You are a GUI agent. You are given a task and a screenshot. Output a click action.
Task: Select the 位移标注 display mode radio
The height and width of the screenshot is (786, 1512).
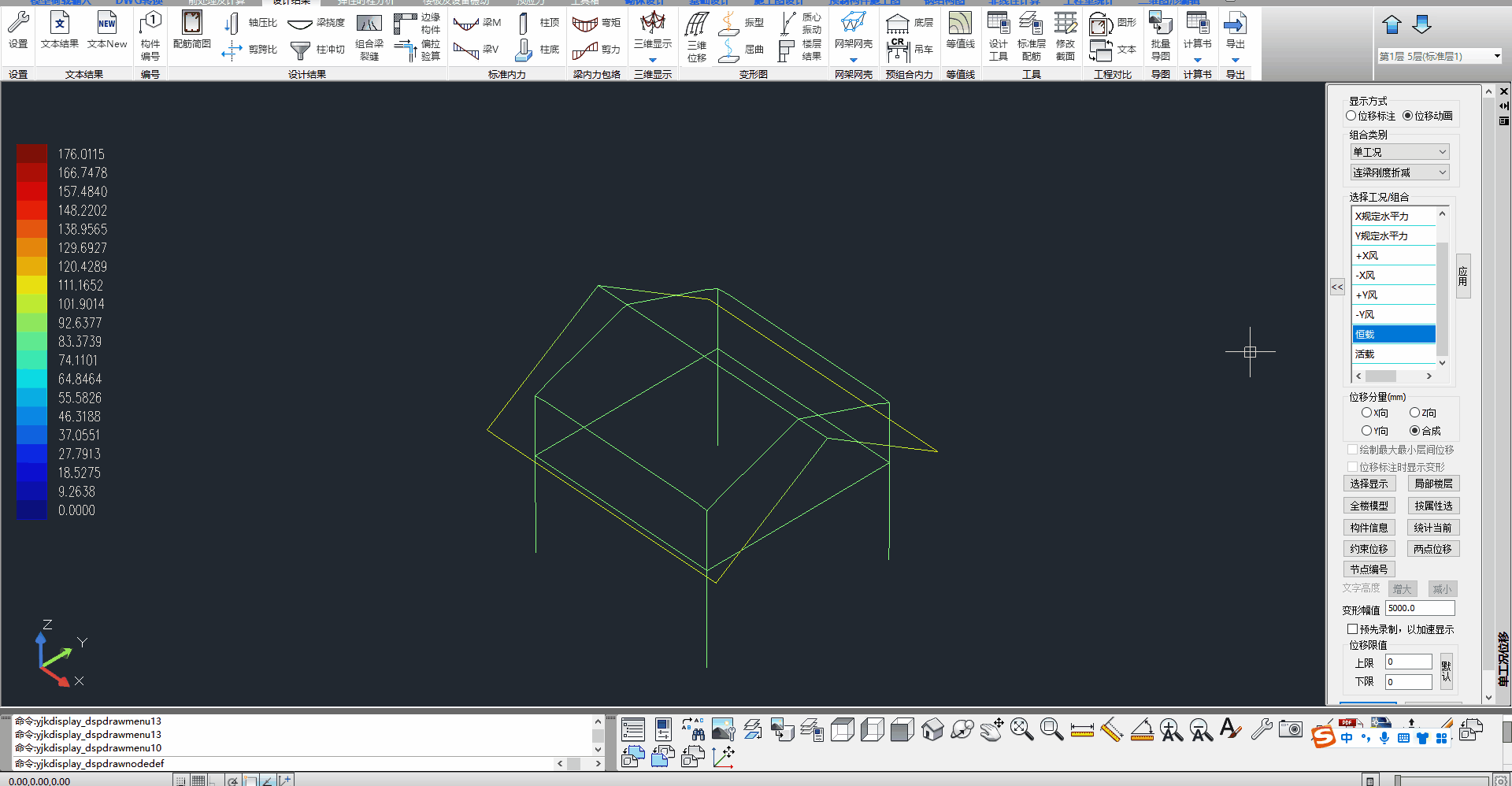point(1351,116)
